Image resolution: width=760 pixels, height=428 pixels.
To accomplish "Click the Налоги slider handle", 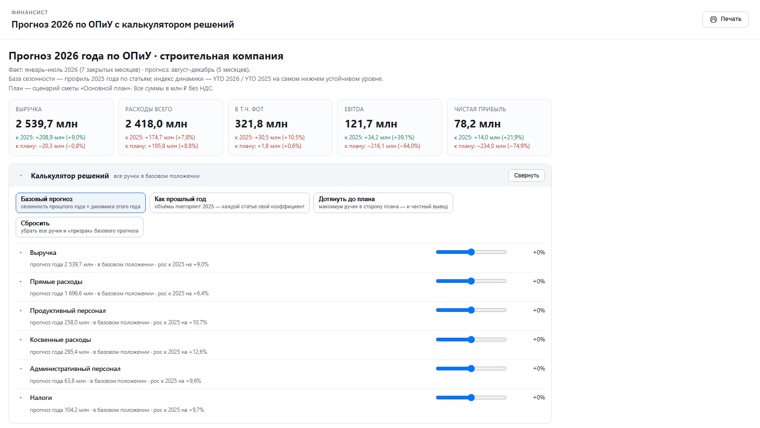I will tap(471, 397).
